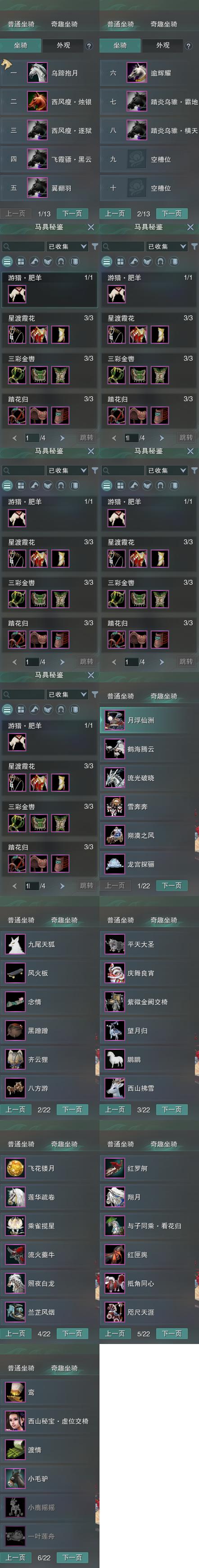Select the 龙宫探骊 mount icon

coord(114,864)
